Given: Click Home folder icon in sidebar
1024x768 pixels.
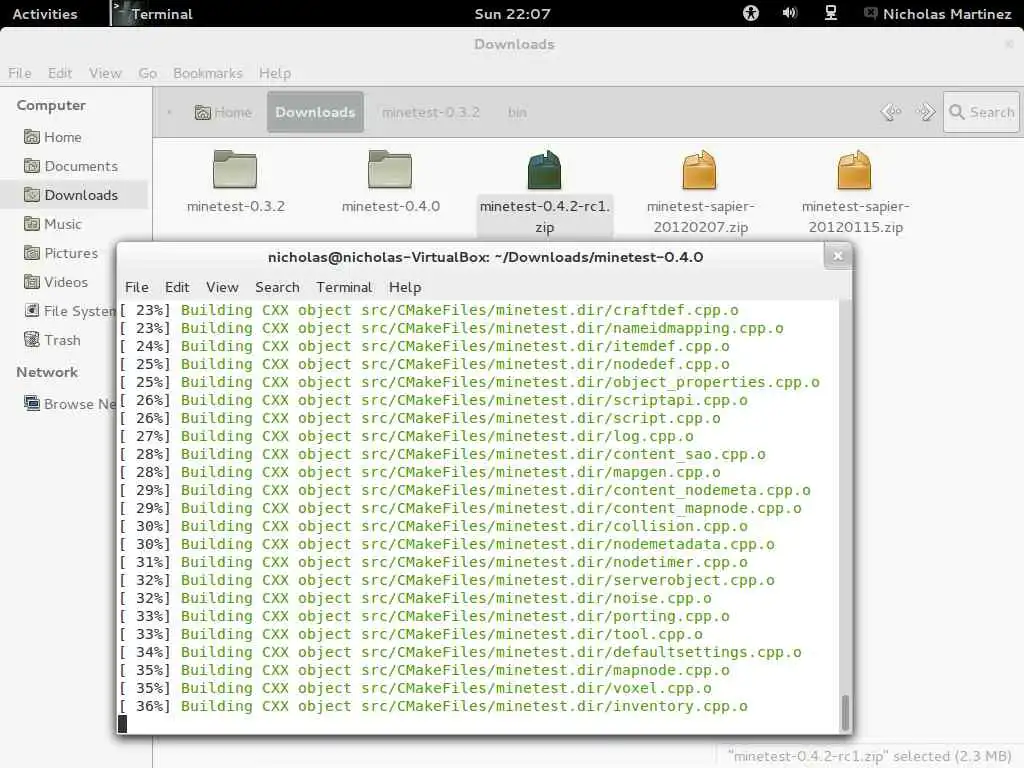Looking at the screenshot, I should [x=31, y=136].
